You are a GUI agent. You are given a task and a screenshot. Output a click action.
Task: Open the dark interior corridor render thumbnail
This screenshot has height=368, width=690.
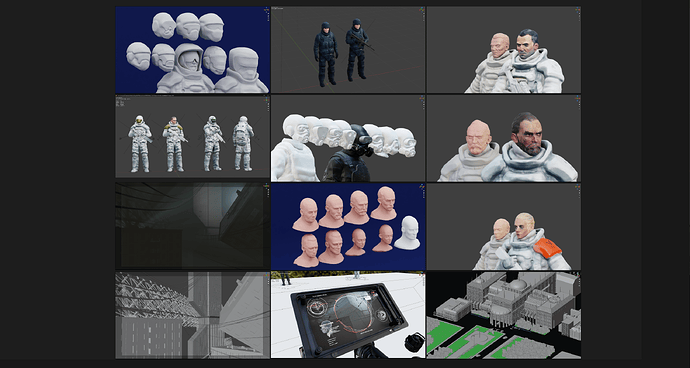[193, 226]
